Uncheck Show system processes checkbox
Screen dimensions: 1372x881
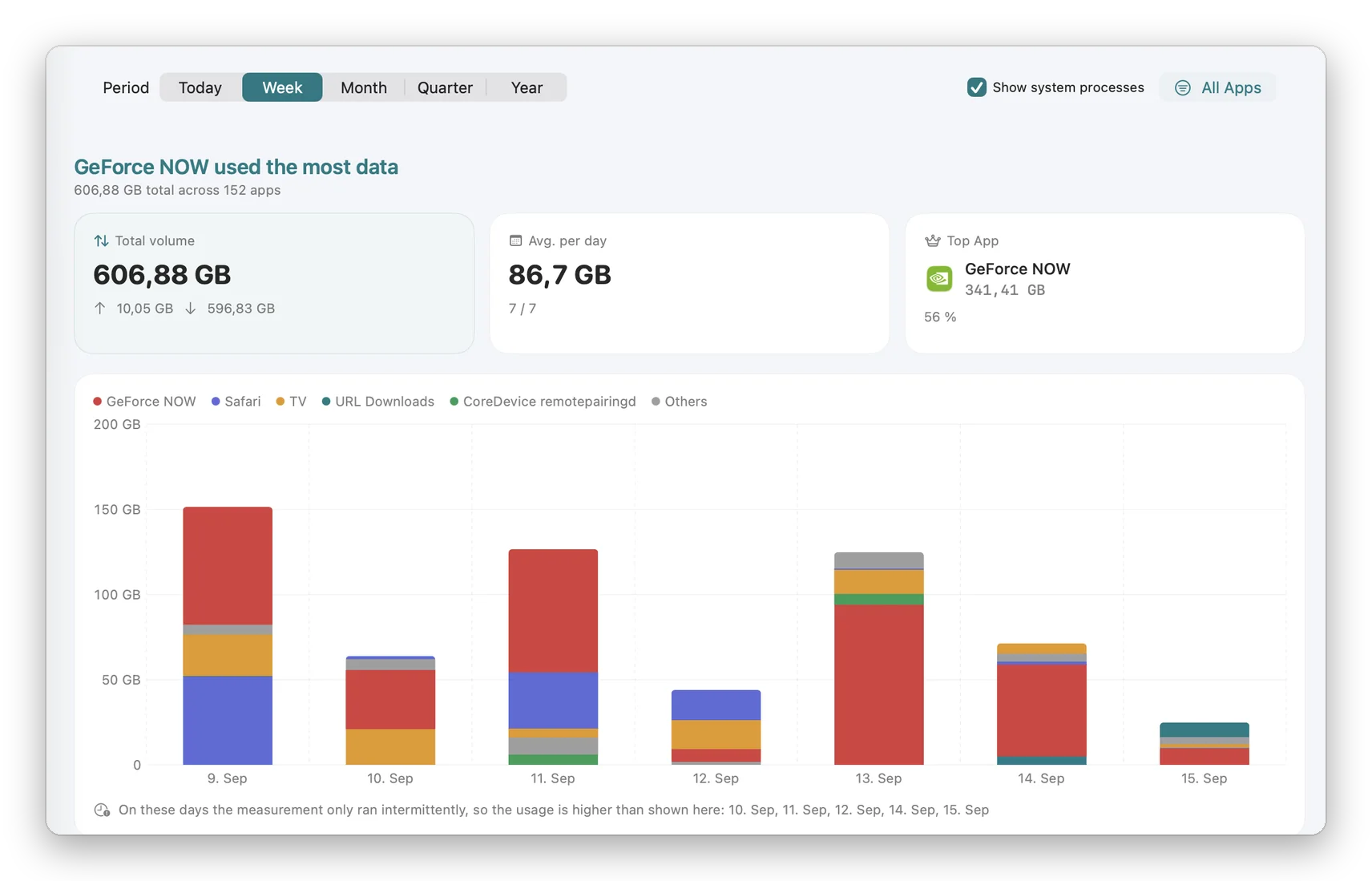(976, 87)
